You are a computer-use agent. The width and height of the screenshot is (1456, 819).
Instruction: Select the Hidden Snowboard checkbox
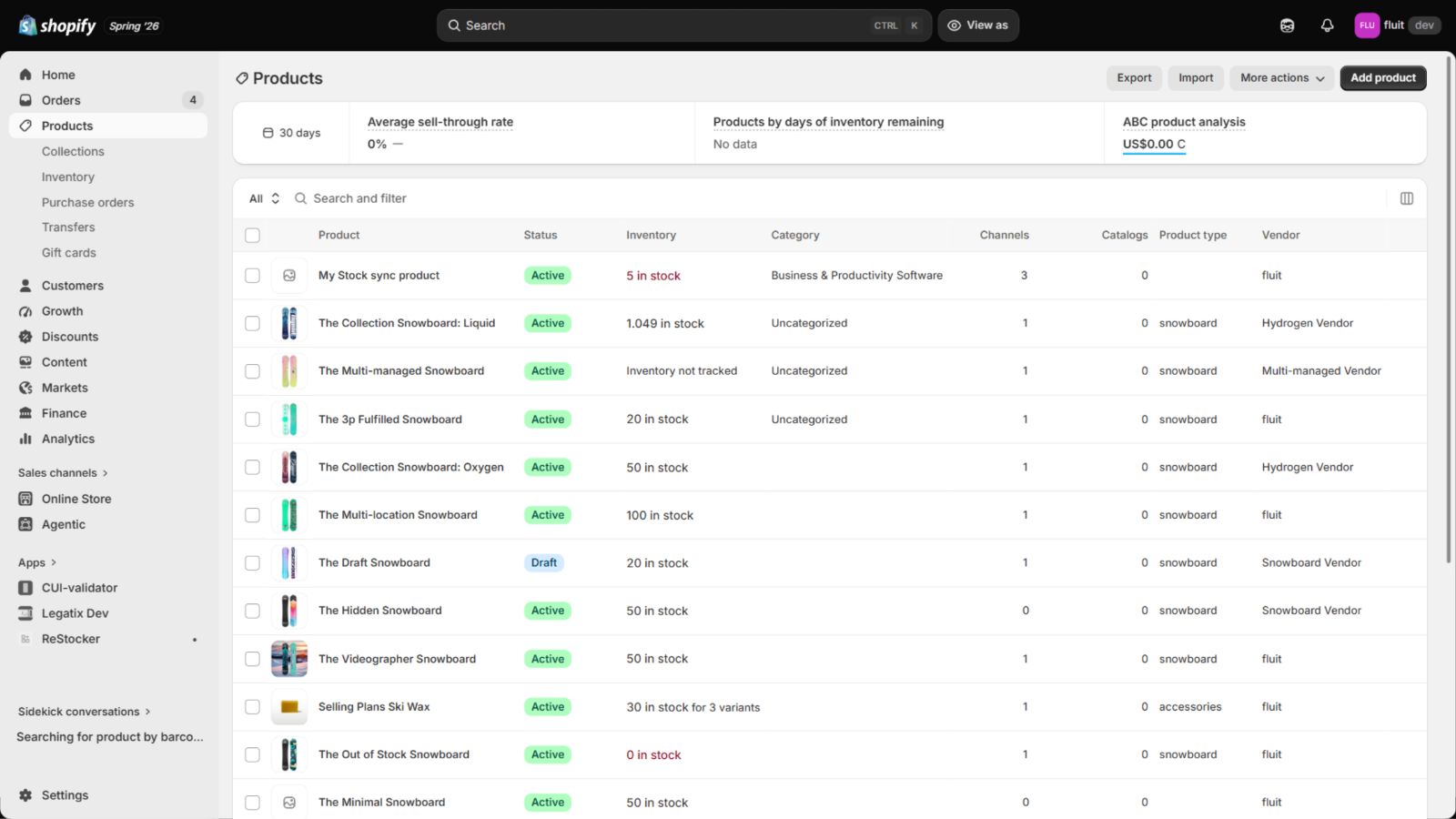tap(252, 611)
